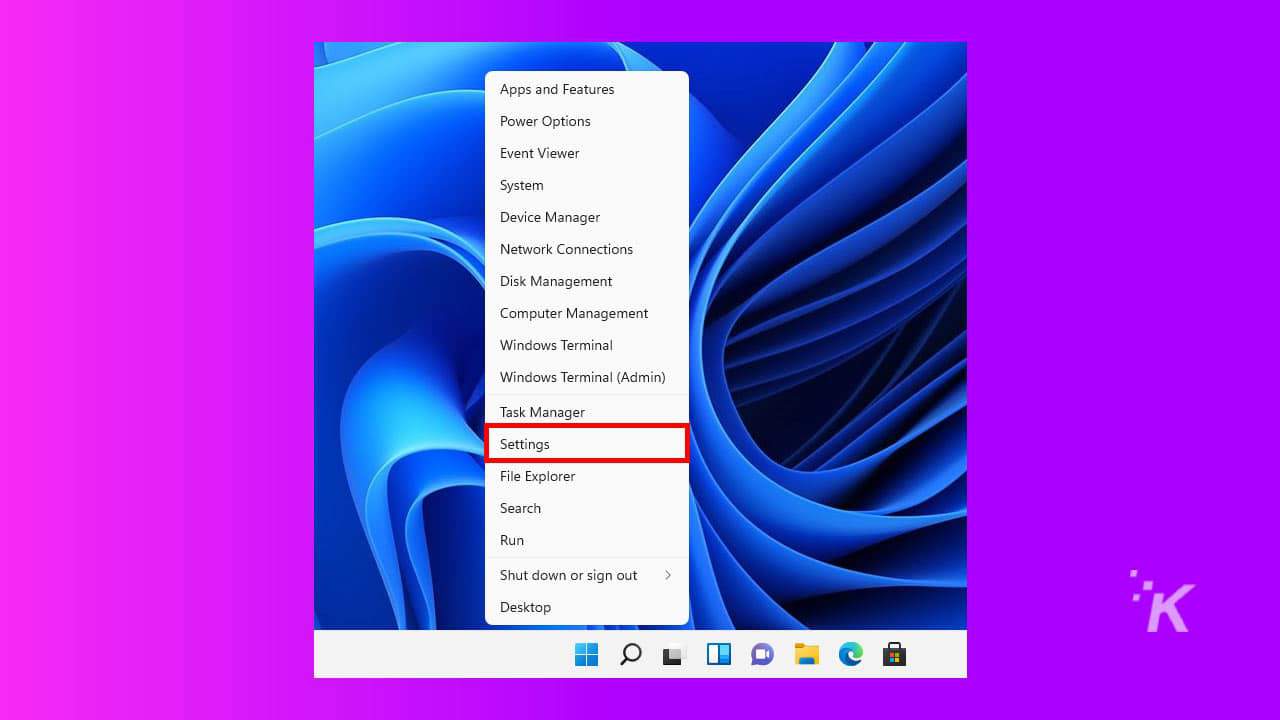This screenshot has height=720, width=1280.
Task: View Power Options
Action: tap(545, 121)
